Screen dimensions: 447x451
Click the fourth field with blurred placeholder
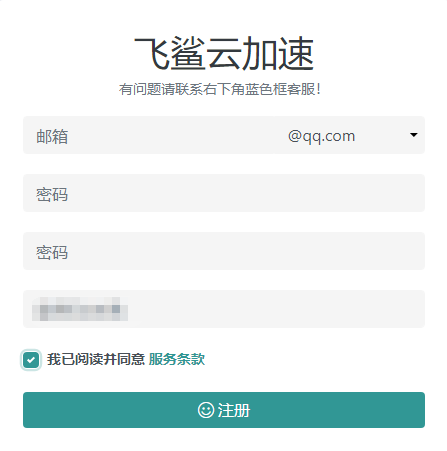click(x=224, y=309)
